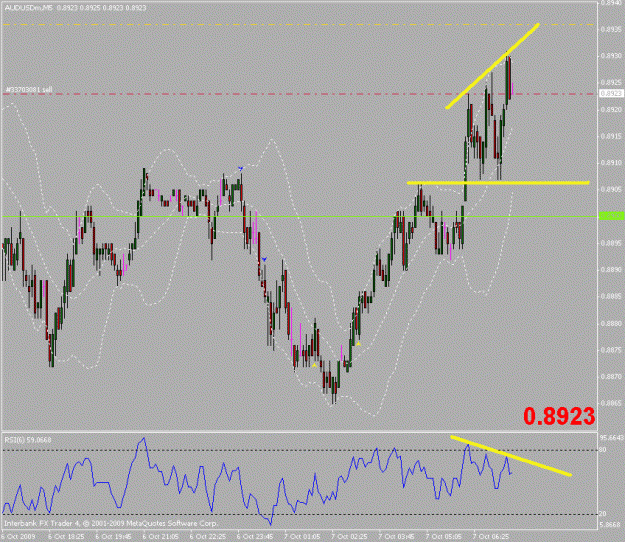Click the 7 Oct 05:05 time label
625x542 pixels.
click(444, 536)
